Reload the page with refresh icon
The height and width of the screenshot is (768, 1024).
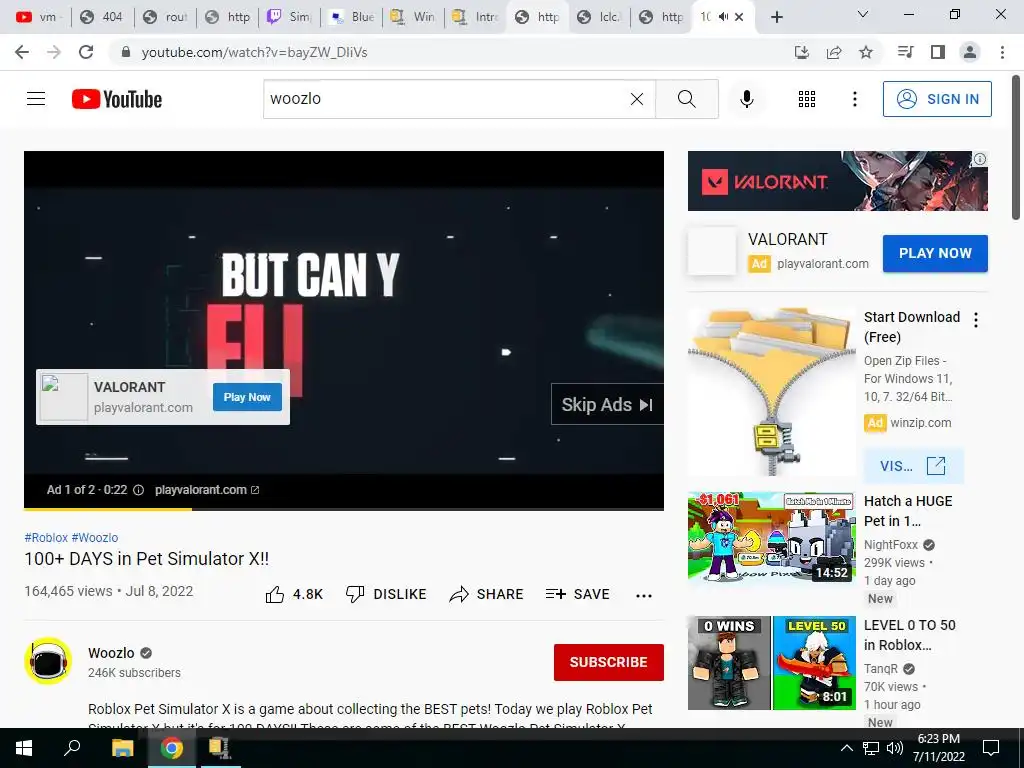(86, 52)
